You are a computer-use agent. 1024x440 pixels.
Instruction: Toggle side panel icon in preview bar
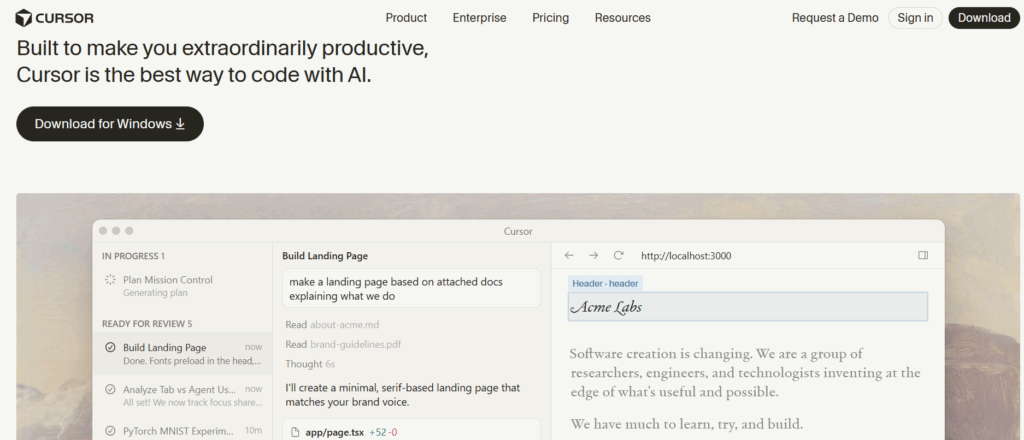pos(923,255)
